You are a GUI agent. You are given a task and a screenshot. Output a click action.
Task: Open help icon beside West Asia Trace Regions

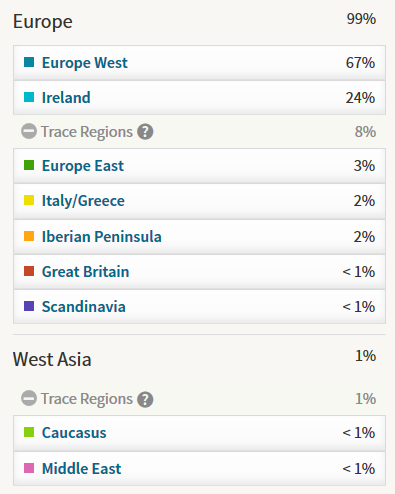[145, 399]
